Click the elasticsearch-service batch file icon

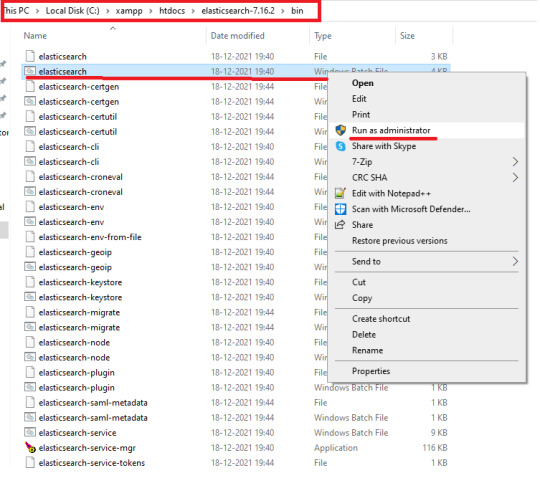[x=30, y=432]
